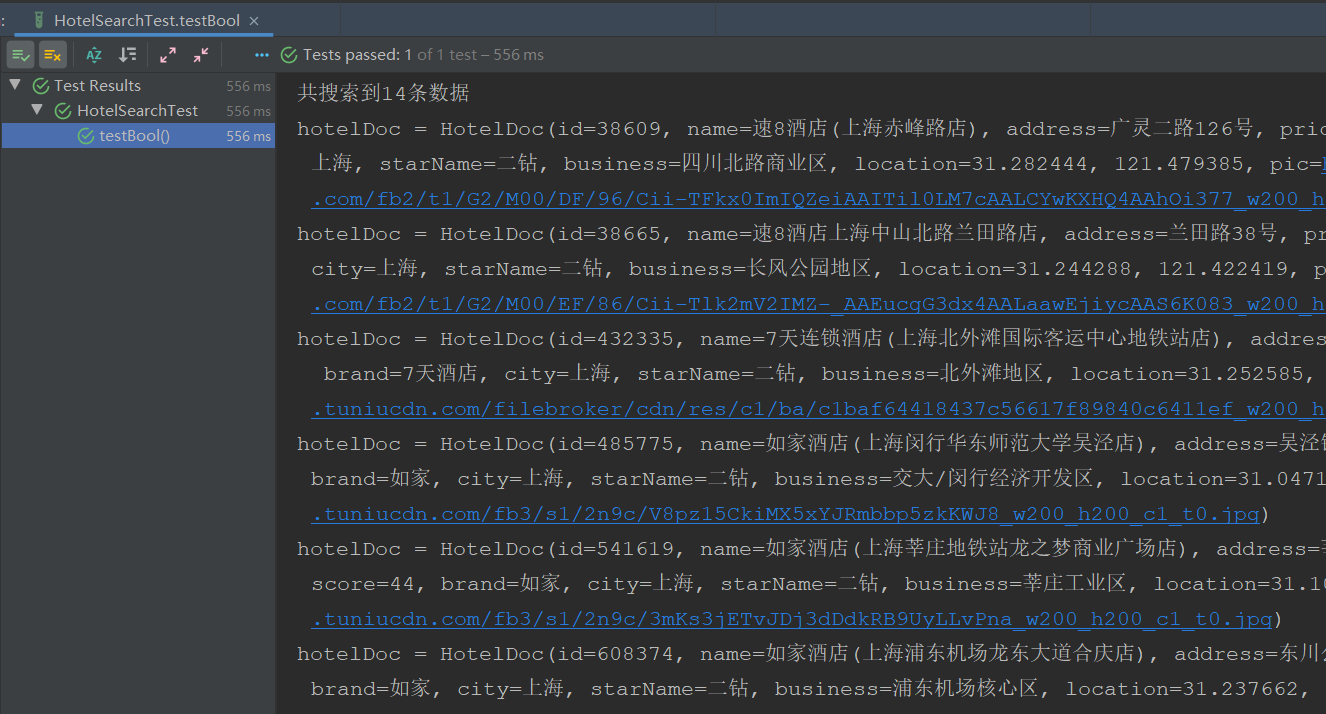This screenshot has height=714, width=1326.
Task: Click the output line containing business=莘庄工业区
Action: (x=818, y=584)
